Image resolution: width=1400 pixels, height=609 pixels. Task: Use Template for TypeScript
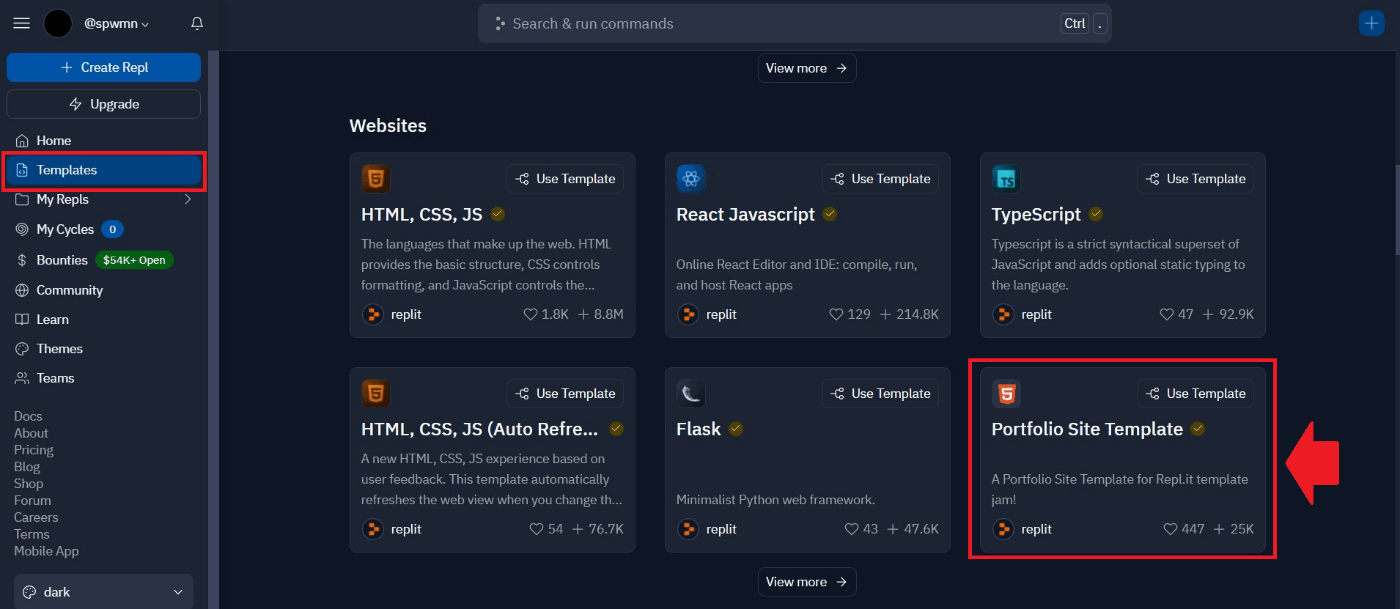(1196, 179)
